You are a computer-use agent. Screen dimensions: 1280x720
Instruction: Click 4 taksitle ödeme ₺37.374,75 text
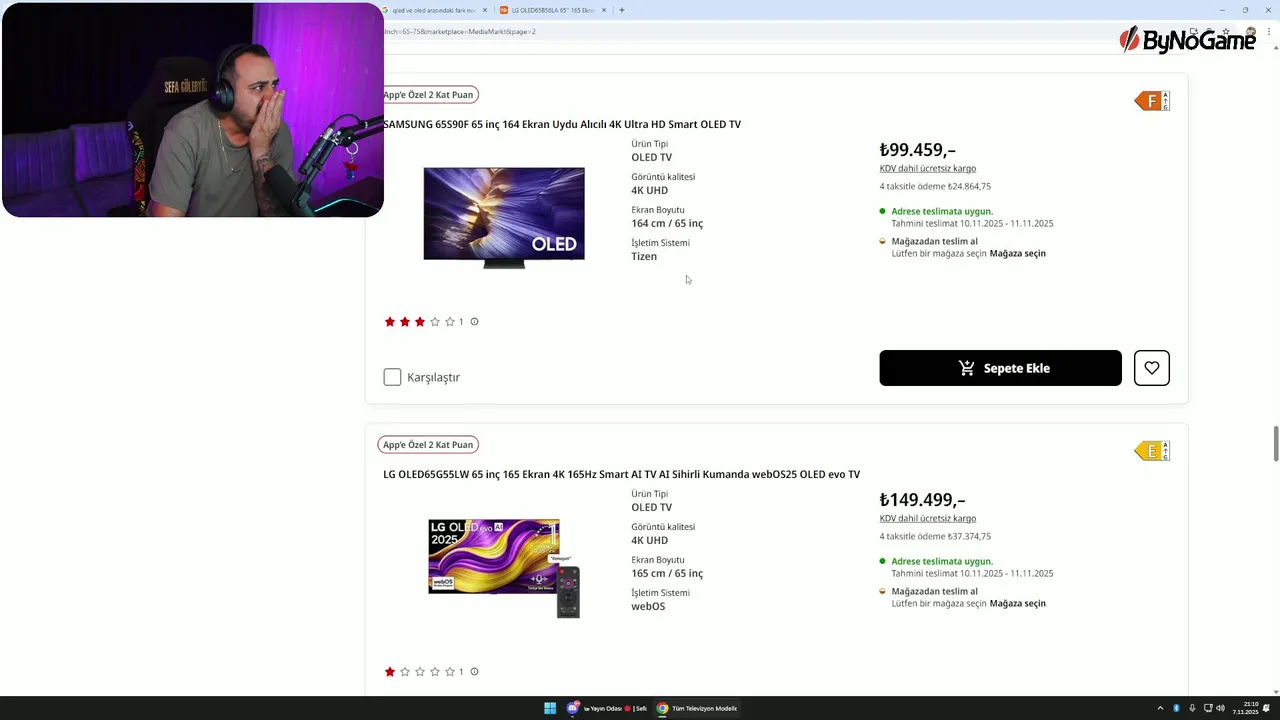pos(935,536)
